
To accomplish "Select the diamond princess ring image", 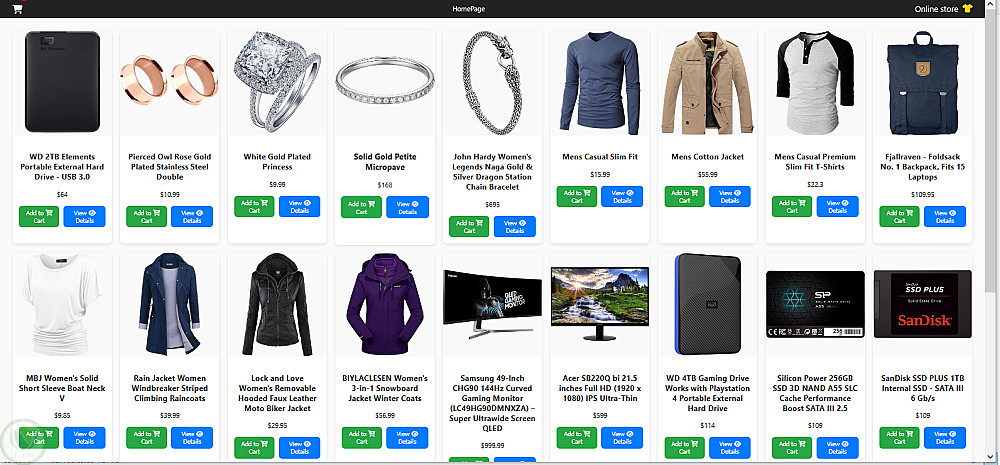I will coord(277,82).
